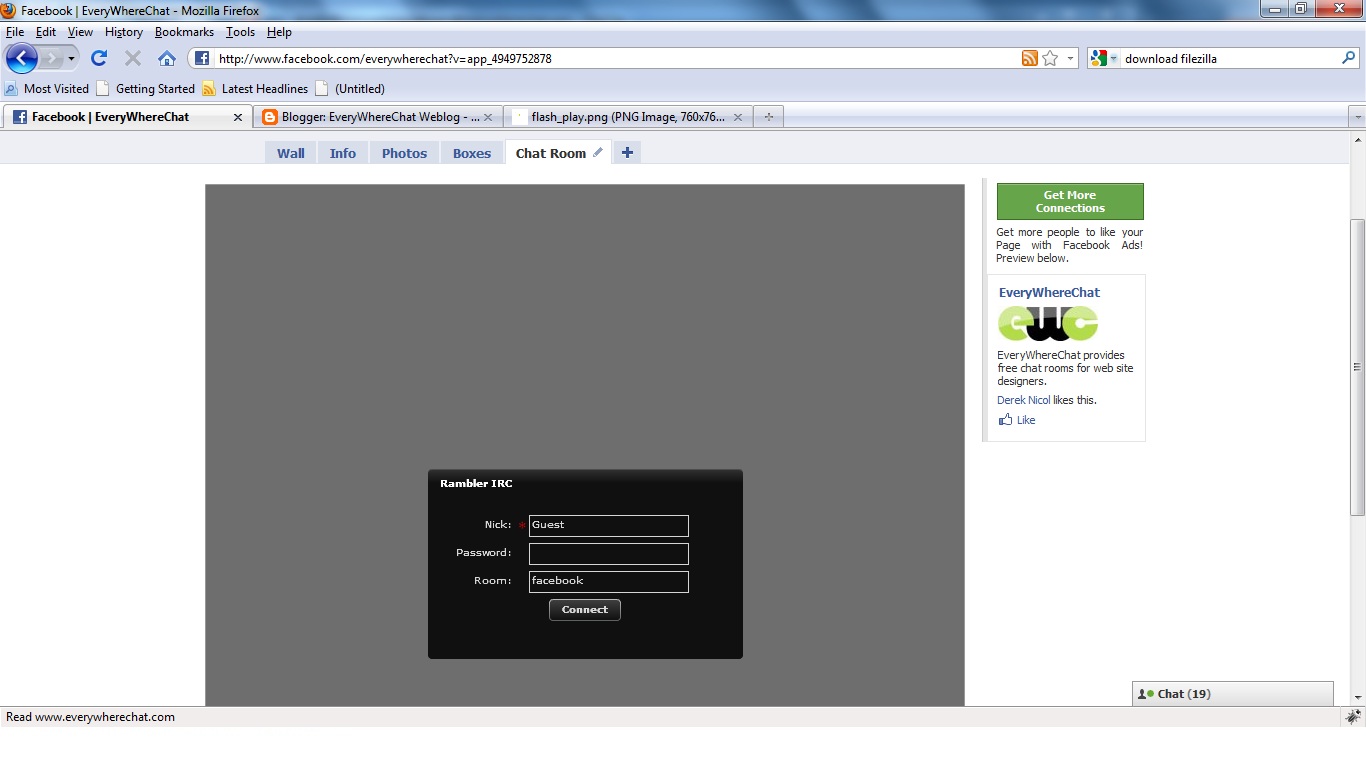This screenshot has width=1366, height=760.
Task: Open the Tools menu
Action: [x=240, y=31]
